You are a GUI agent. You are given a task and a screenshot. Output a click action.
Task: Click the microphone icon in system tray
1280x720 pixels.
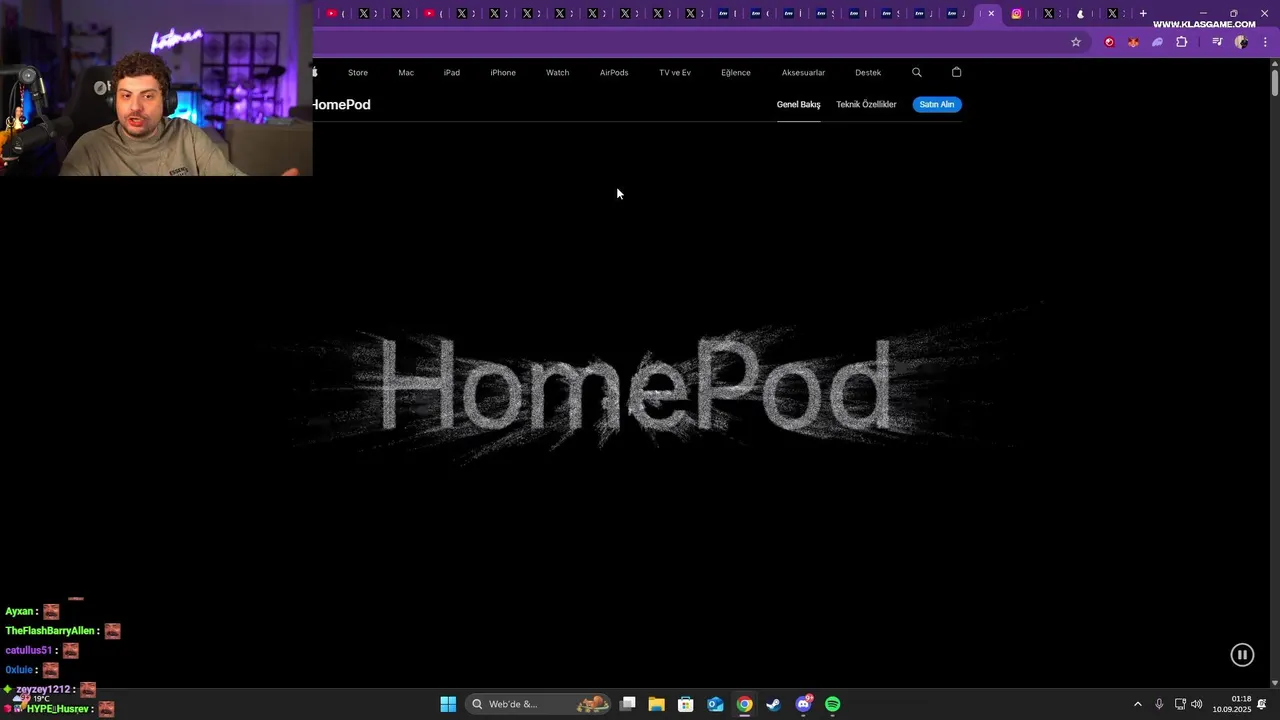[x=1159, y=704]
